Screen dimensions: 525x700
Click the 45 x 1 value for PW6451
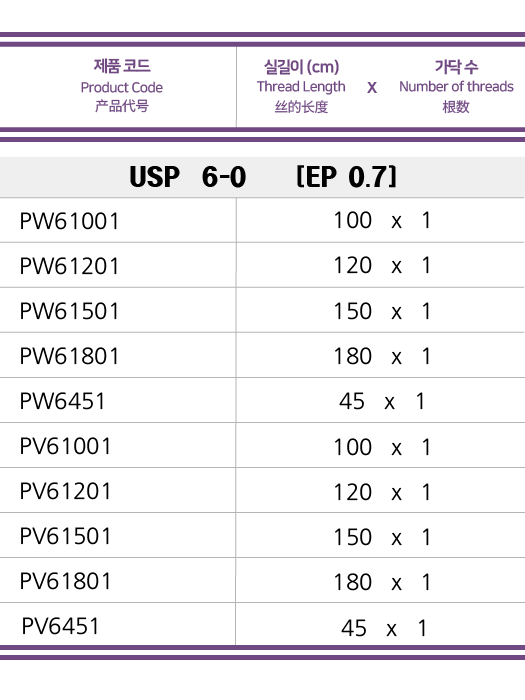pyautogui.click(x=382, y=401)
